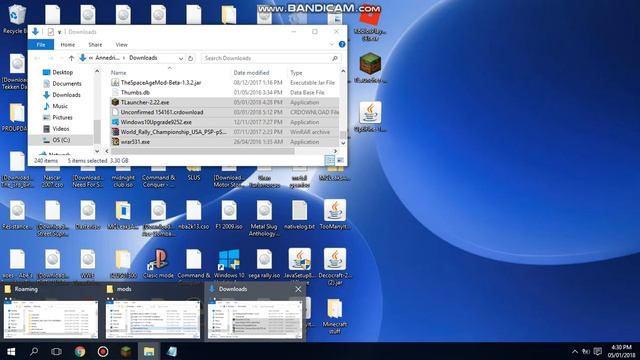Image resolution: width=640 pixels, height=360 pixels.
Task: Open Bandicam recorder from the taskbar
Action: (x=103, y=351)
